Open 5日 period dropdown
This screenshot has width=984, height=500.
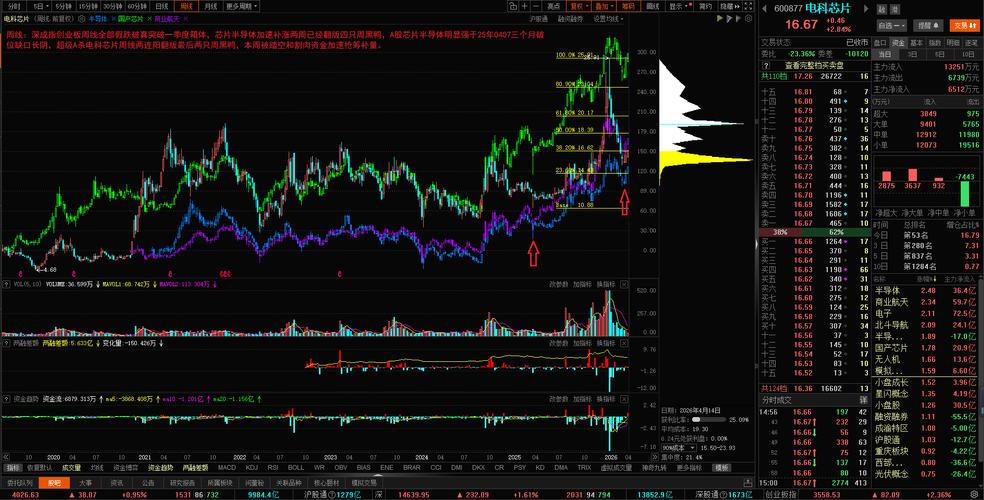42,6
